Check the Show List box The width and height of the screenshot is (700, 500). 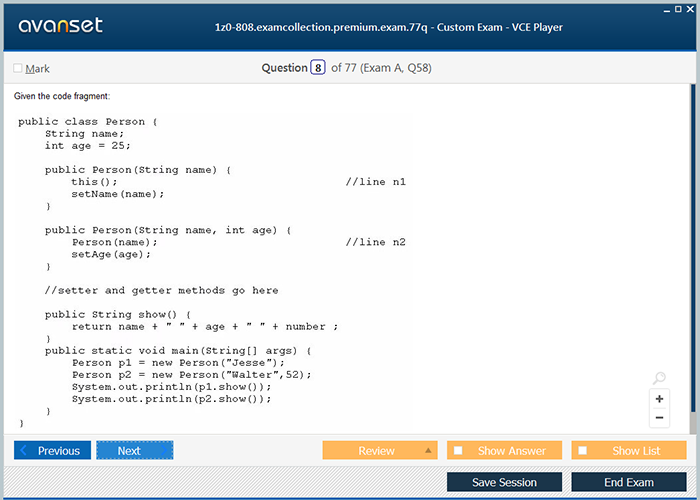(583, 451)
